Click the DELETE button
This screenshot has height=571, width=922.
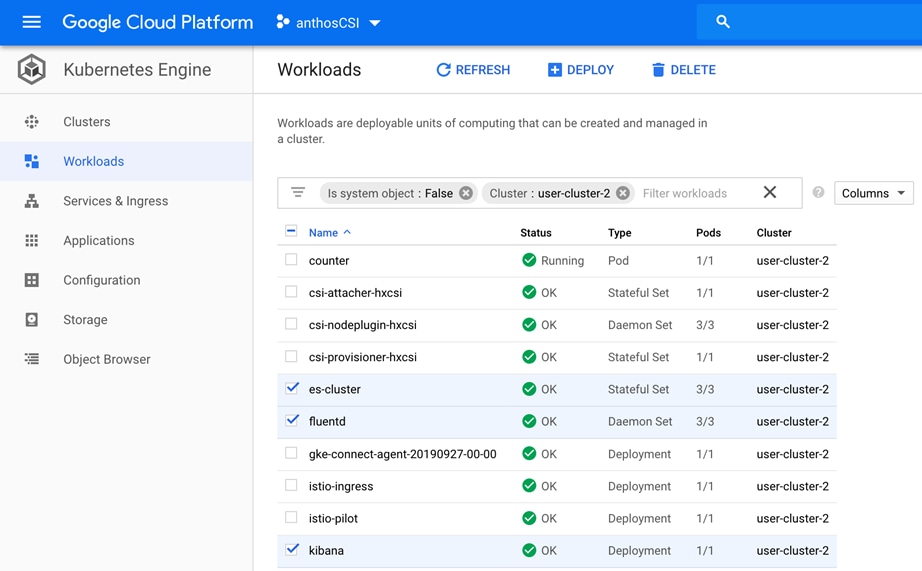point(684,70)
